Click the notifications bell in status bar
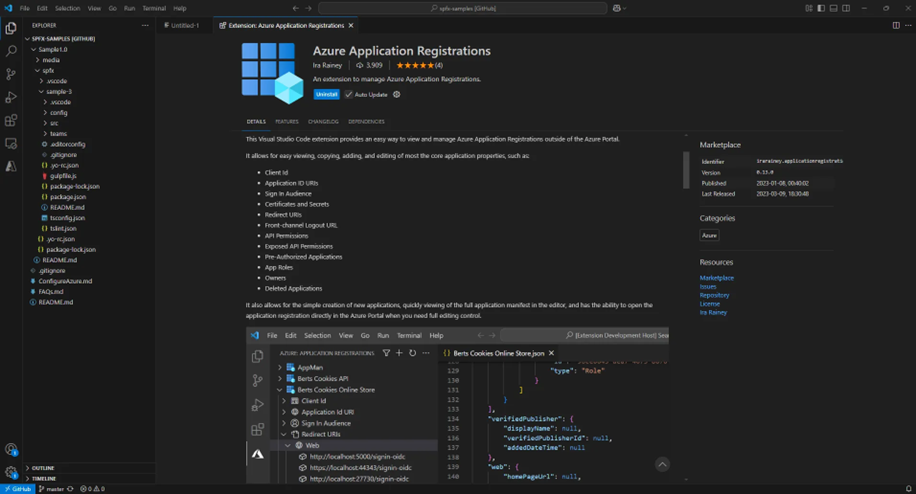The width and height of the screenshot is (916, 494). click(x=908, y=489)
